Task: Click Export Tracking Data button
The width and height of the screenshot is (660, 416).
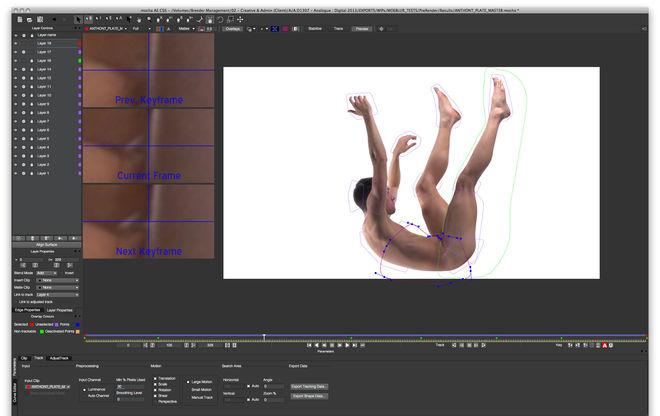Action: (x=309, y=385)
